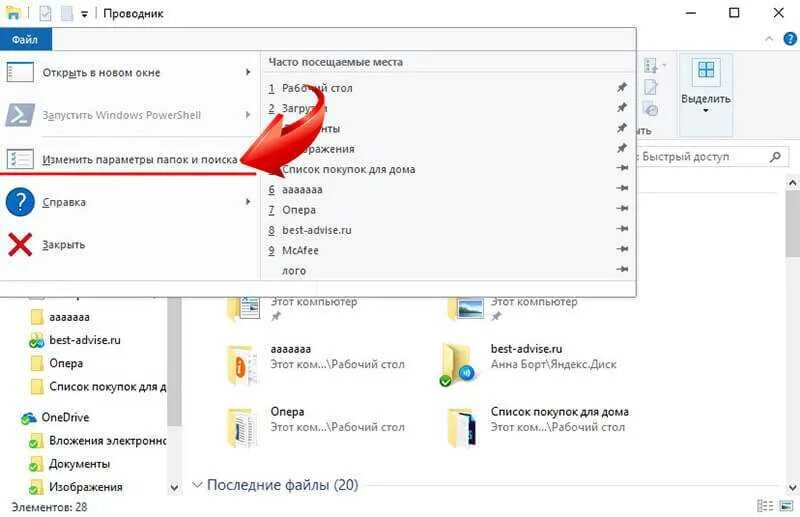Click the Properties checkmark icon in title bar
Viewport: 800px width, 517px height.
click(45, 13)
